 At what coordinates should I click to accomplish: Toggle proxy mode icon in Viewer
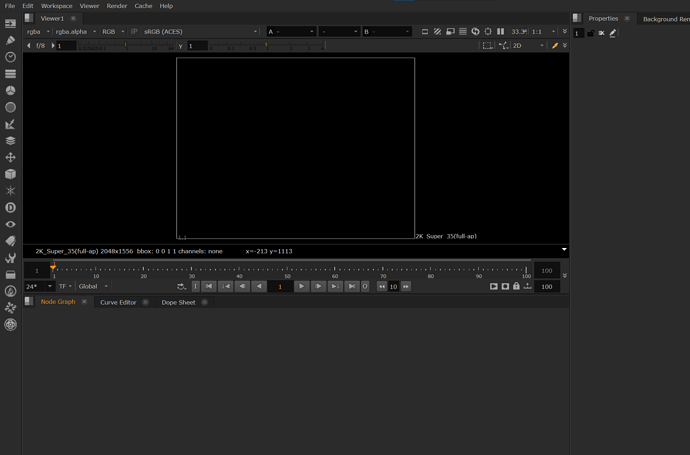[450, 32]
